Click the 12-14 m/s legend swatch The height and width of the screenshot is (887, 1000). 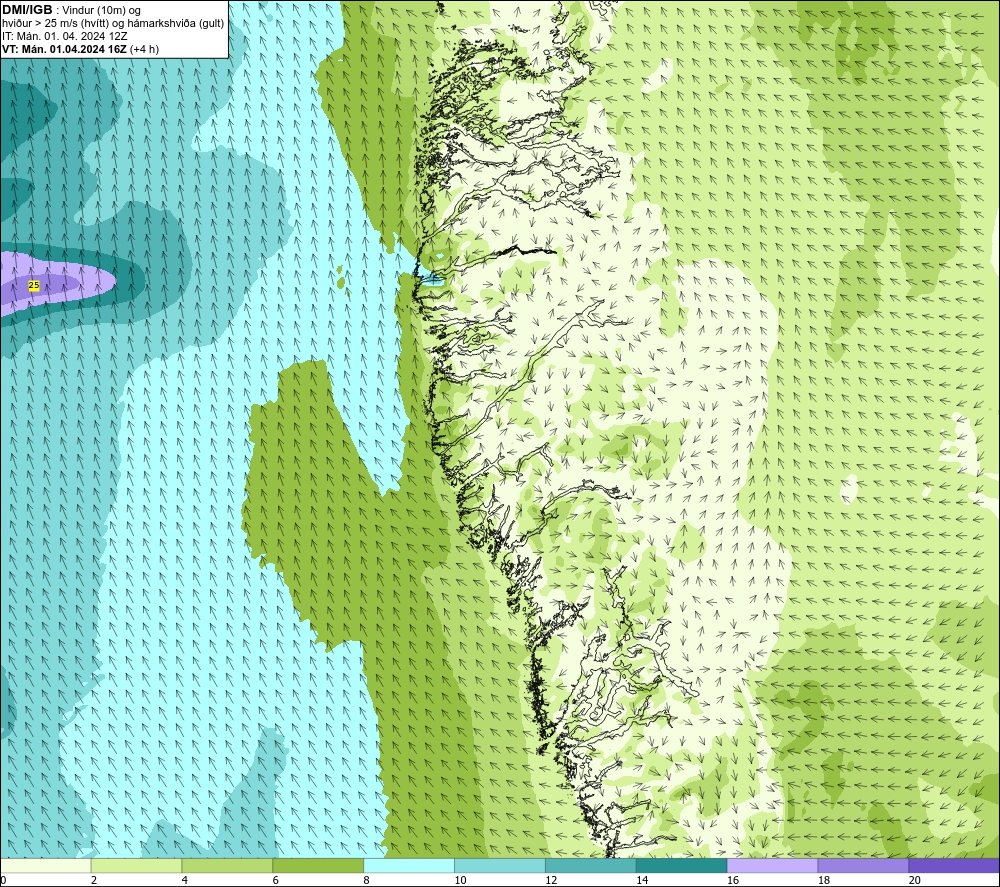coord(591,866)
